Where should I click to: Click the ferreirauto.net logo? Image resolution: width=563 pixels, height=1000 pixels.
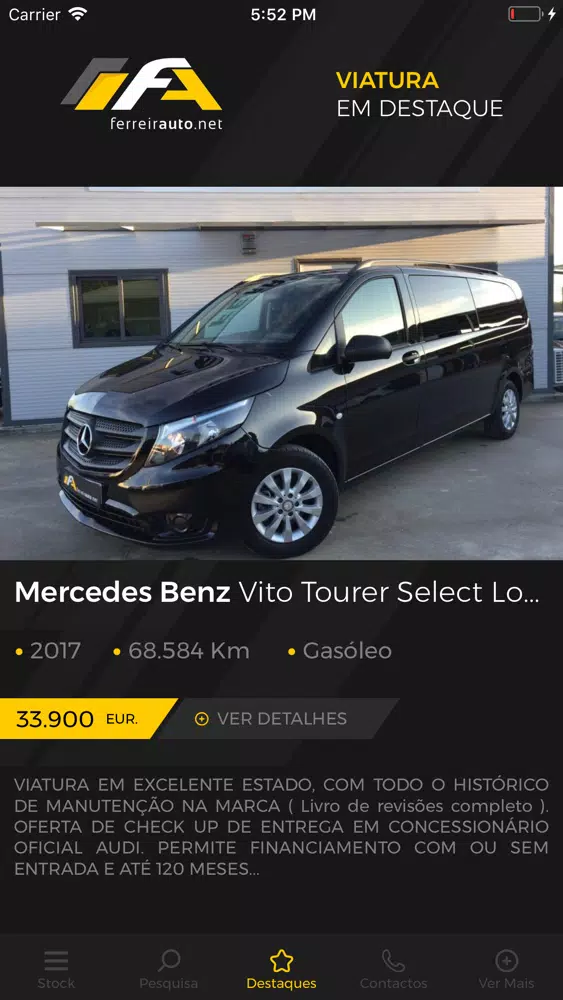(x=143, y=94)
